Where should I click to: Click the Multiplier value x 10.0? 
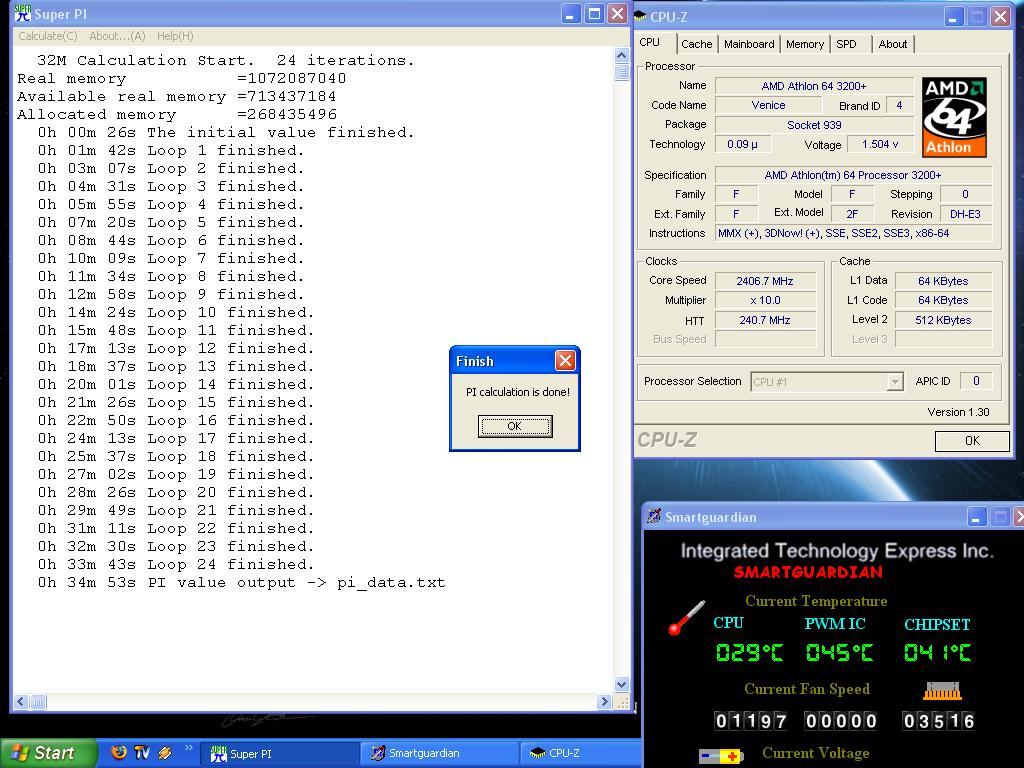[765, 300]
